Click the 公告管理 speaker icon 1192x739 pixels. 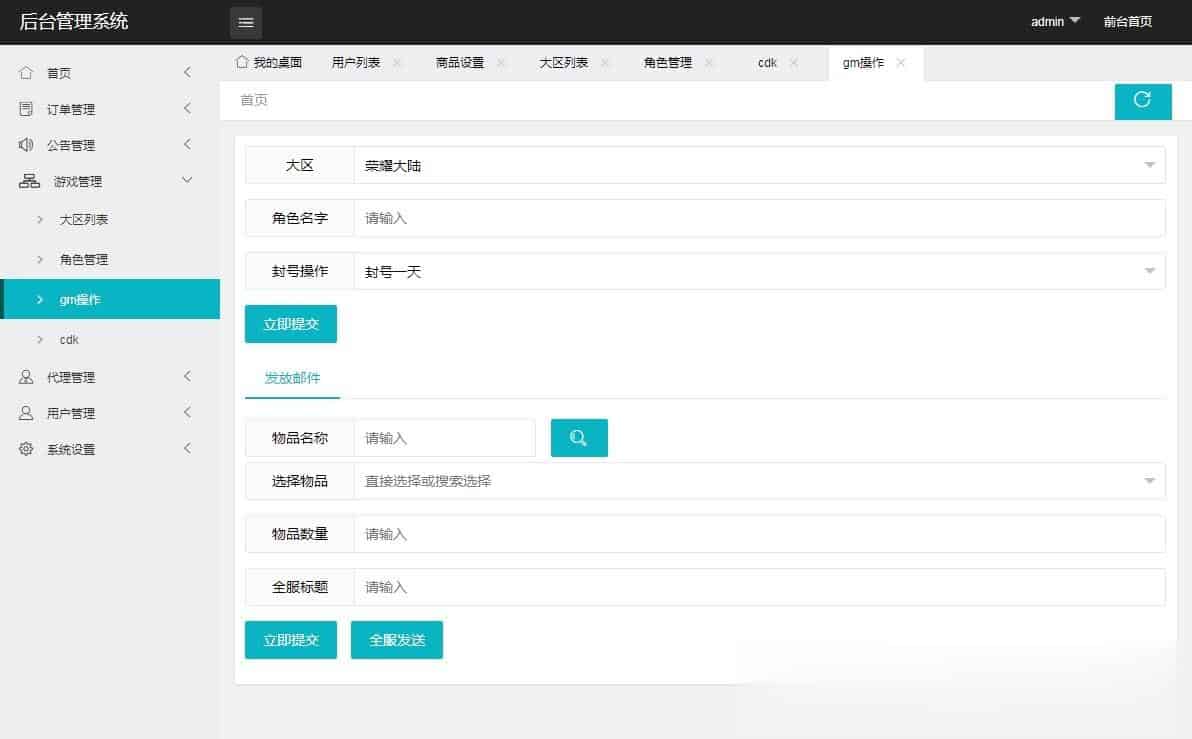pyautogui.click(x=26, y=144)
